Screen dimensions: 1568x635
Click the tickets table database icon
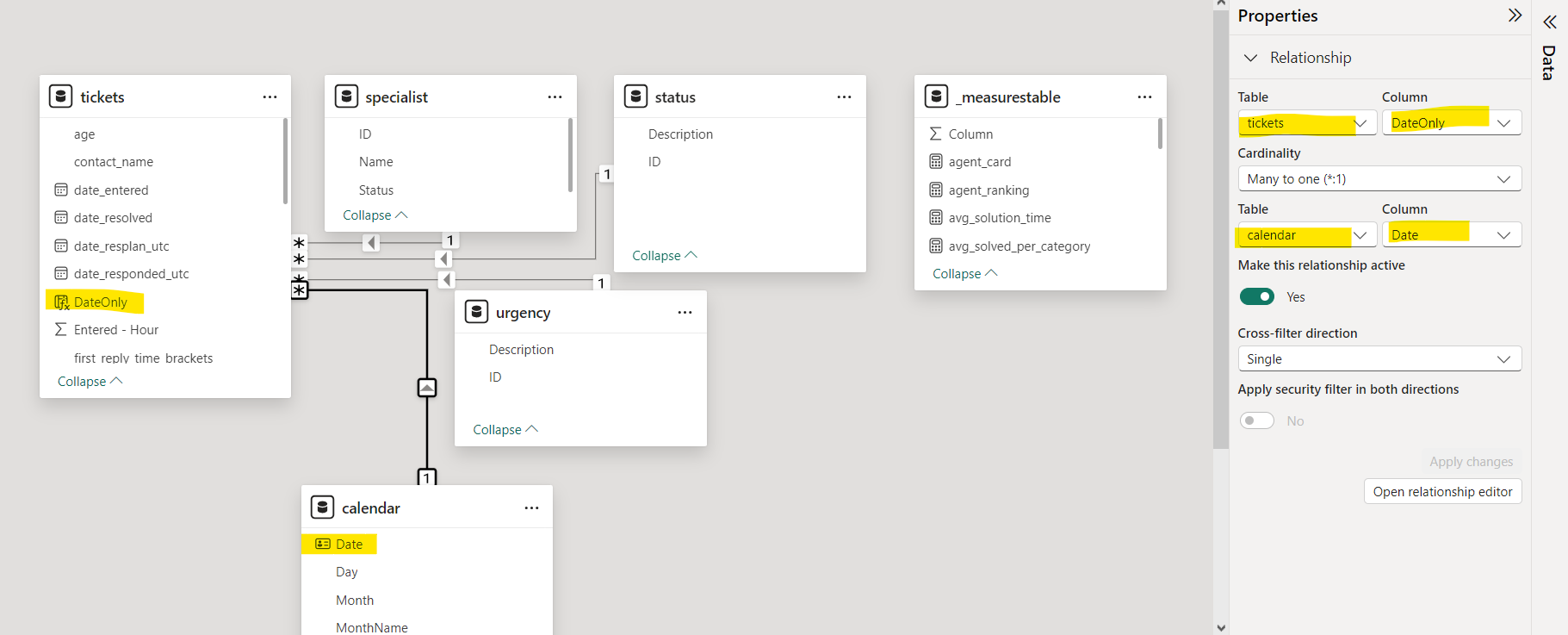pos(60,96)
